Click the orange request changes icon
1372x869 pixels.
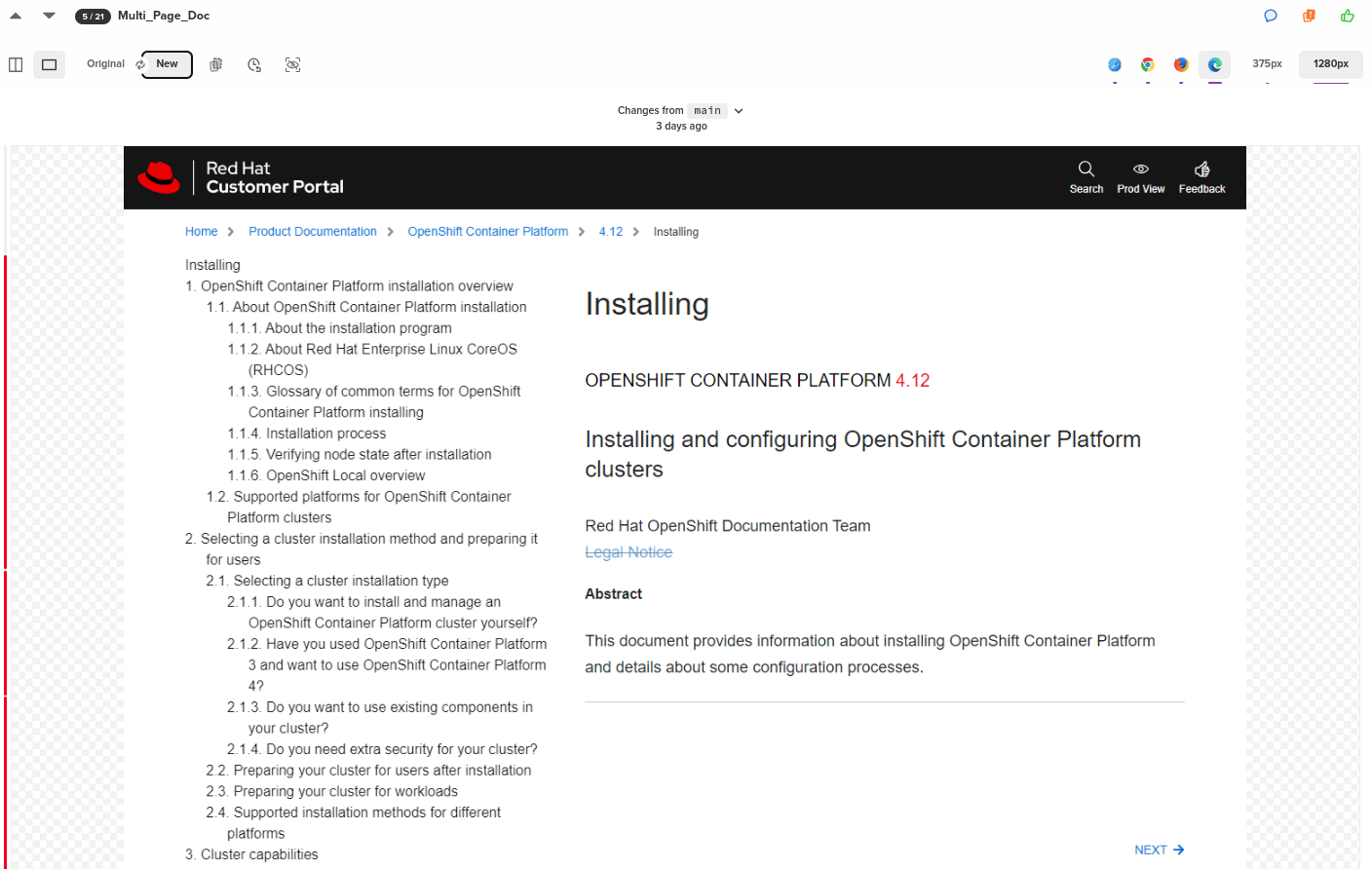tap(1309, 16)
